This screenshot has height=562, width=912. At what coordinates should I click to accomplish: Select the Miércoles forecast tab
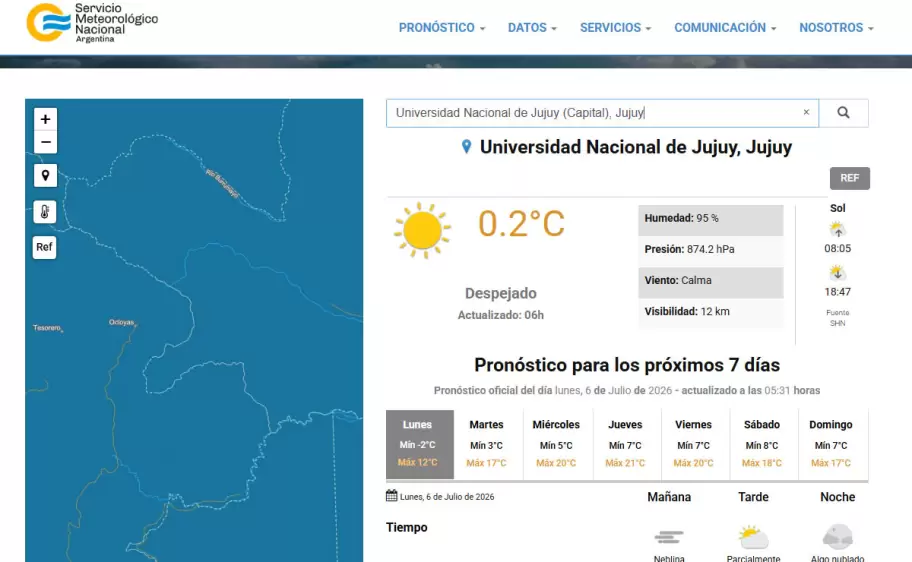point(556,444)
